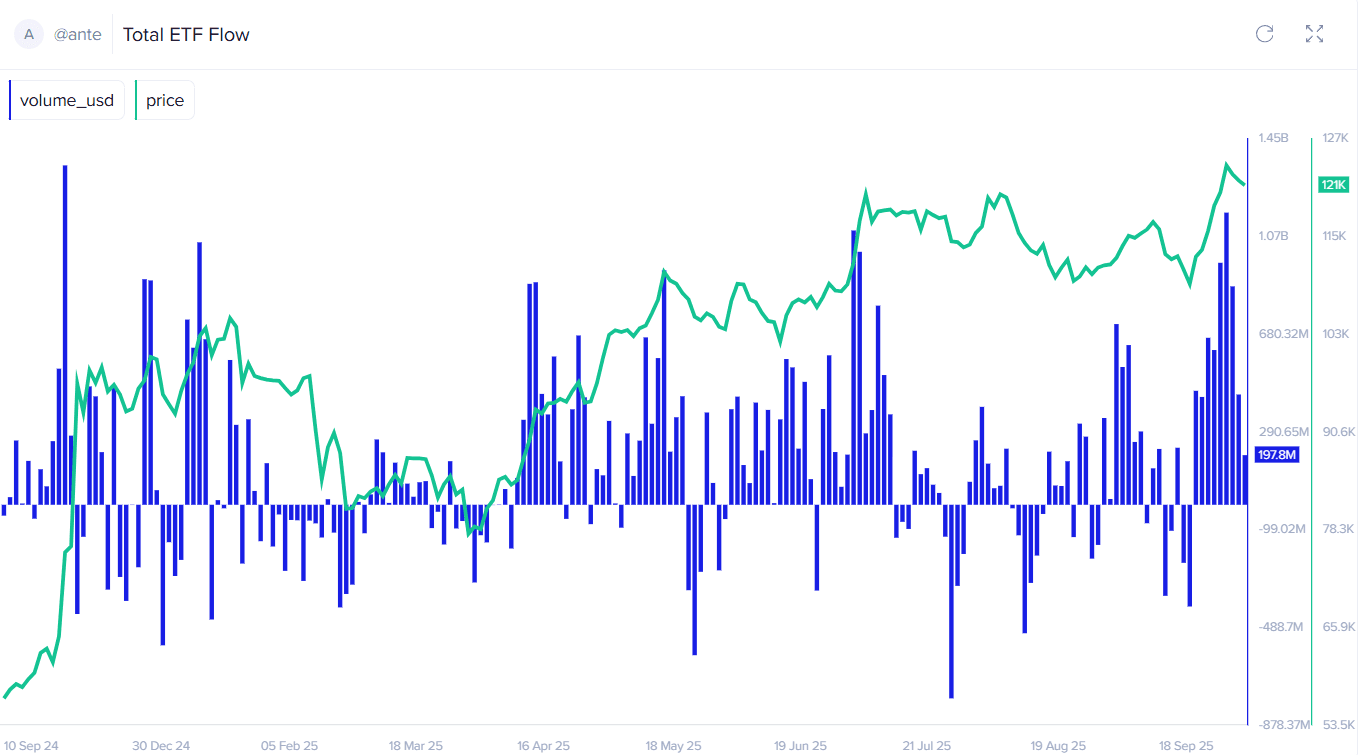Click the 53.5K price axis label

click(x=1337, y=724)
